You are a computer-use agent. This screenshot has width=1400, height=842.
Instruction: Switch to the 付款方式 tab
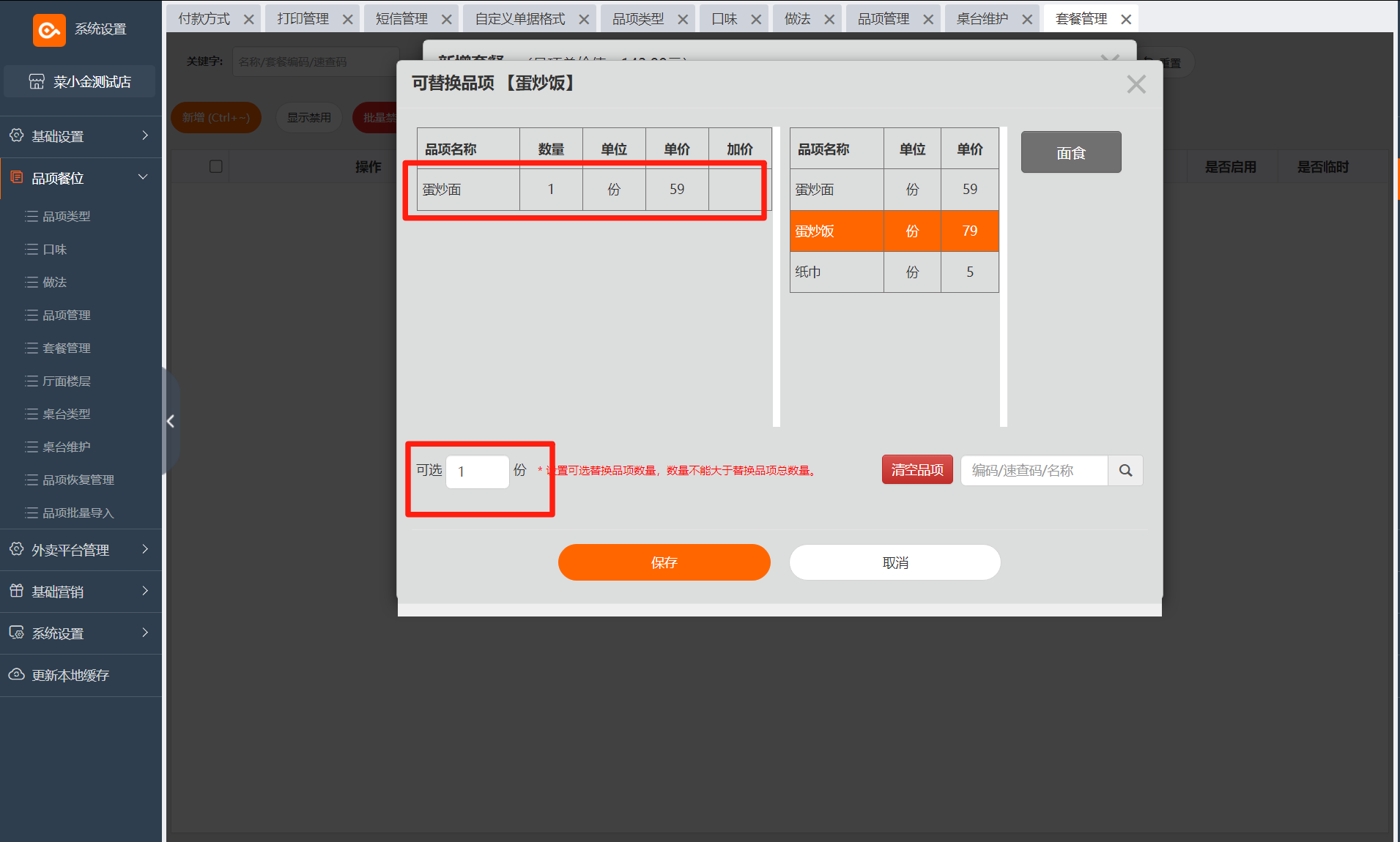click(x=204, y=19)
